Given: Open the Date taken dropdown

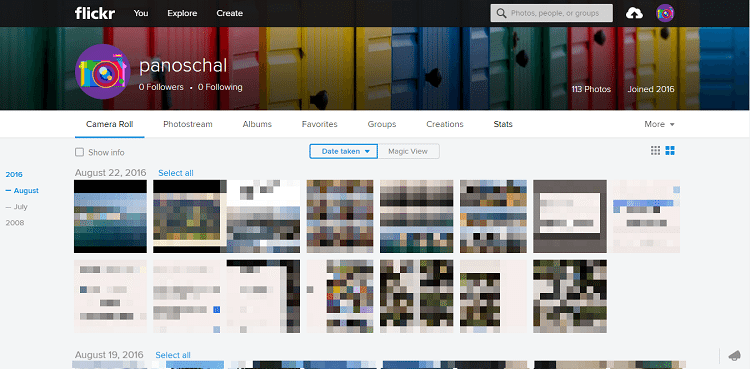Looking at the screenshot, I should pyautogui.click(x=343, y=151).
